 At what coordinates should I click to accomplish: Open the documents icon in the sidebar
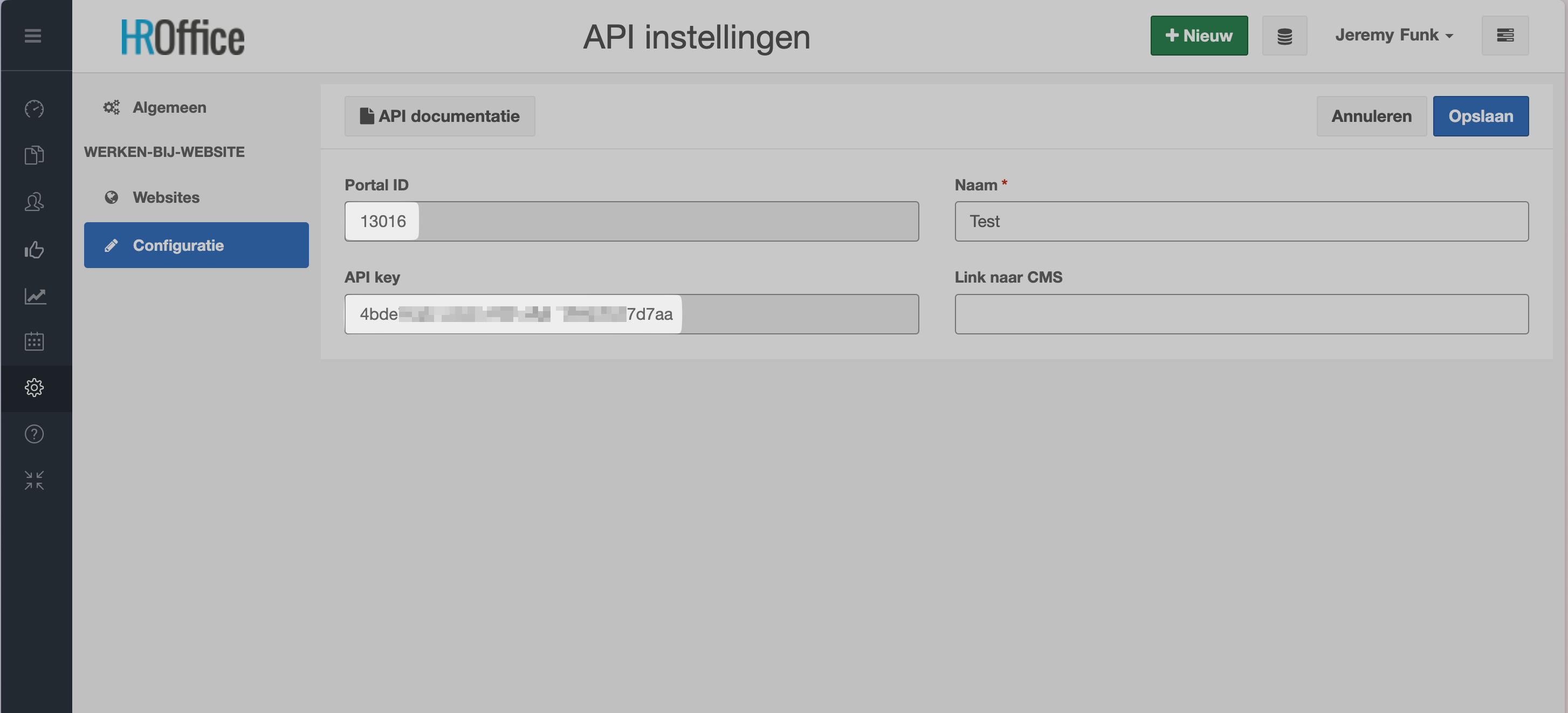coord(34,155)
